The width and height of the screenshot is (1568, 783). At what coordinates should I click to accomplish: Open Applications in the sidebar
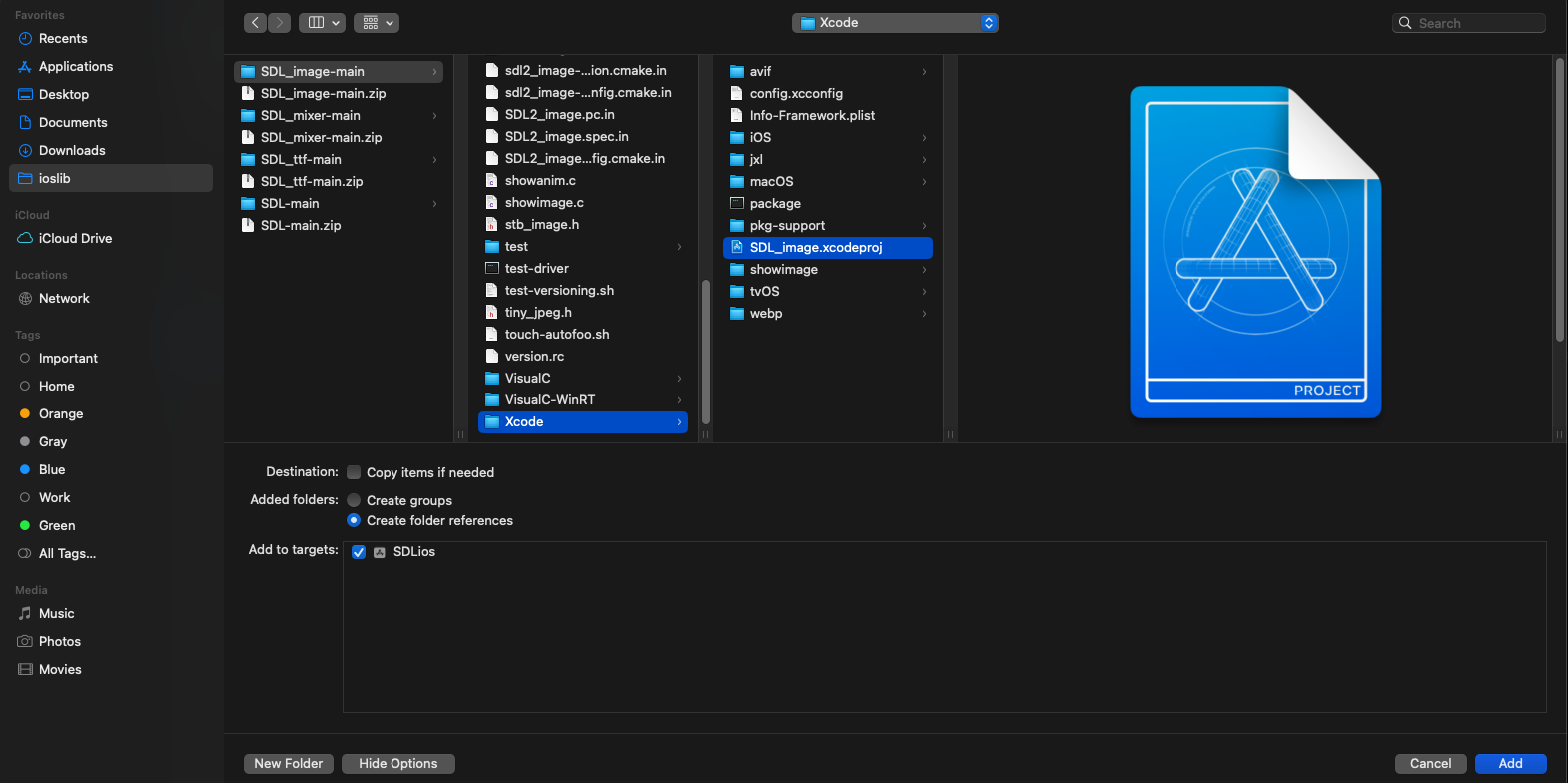coord(110,66)
